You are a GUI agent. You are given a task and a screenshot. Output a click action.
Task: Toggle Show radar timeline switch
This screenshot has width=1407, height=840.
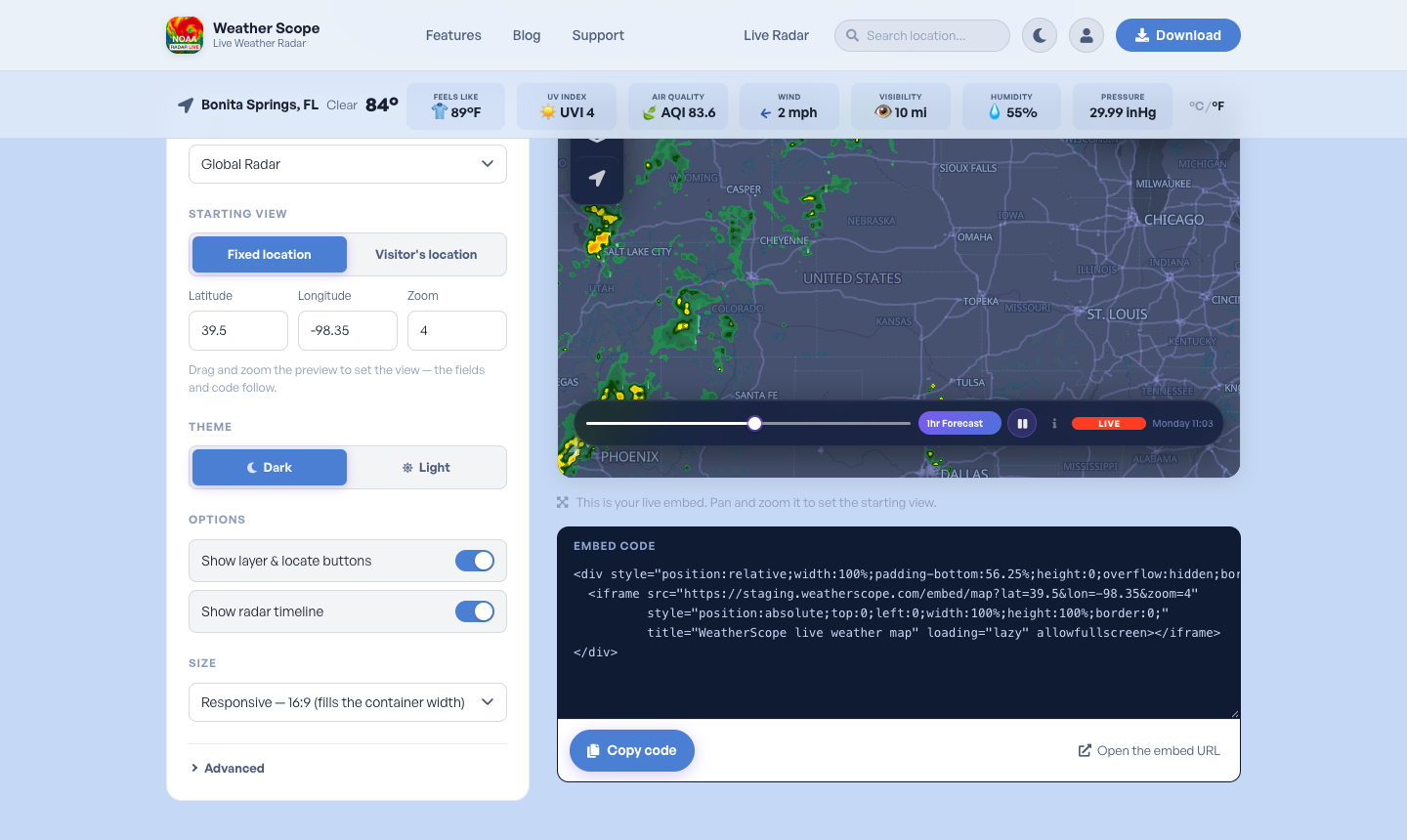[475, 611]
